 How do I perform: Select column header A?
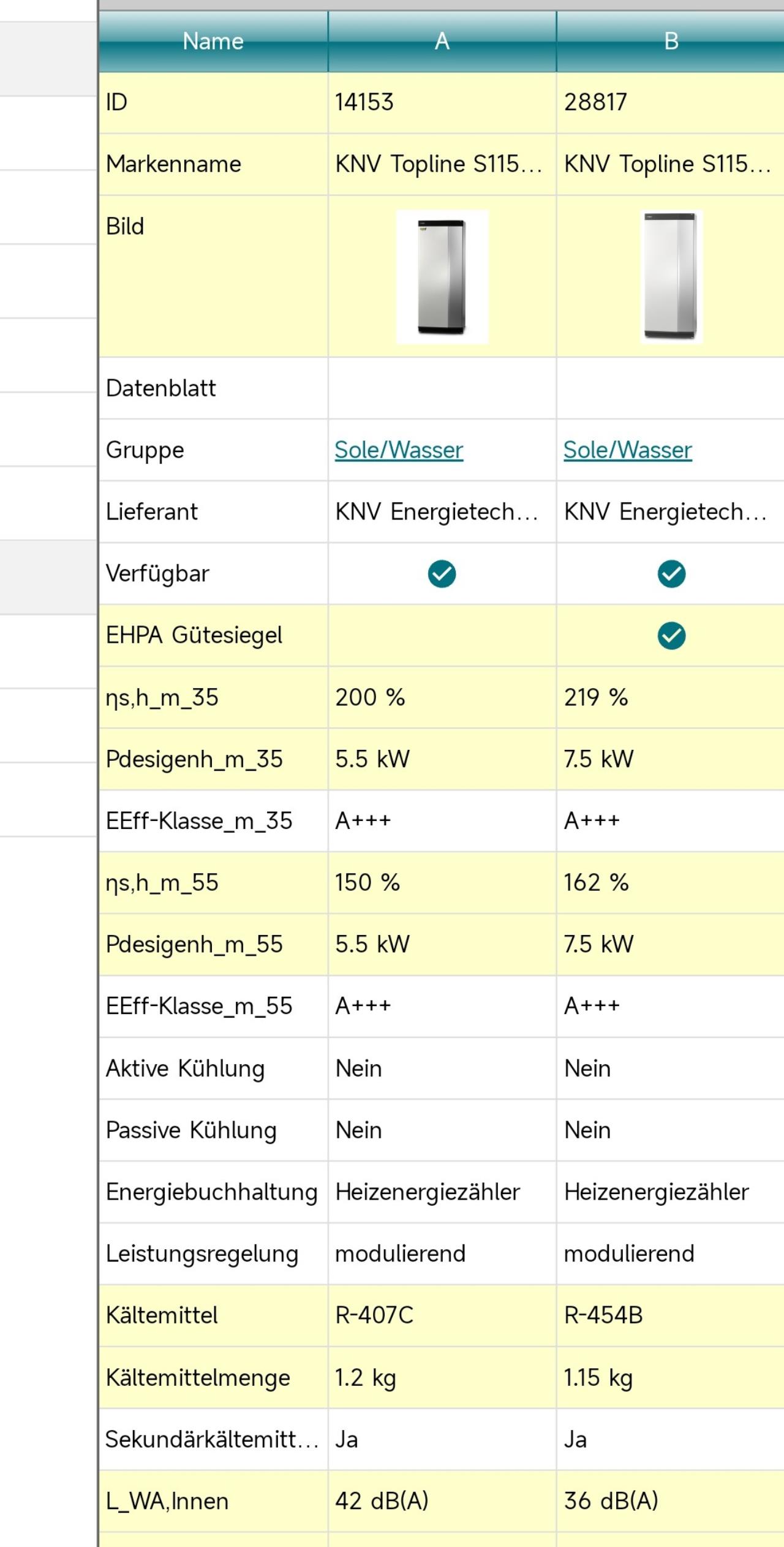pos(442,41)
